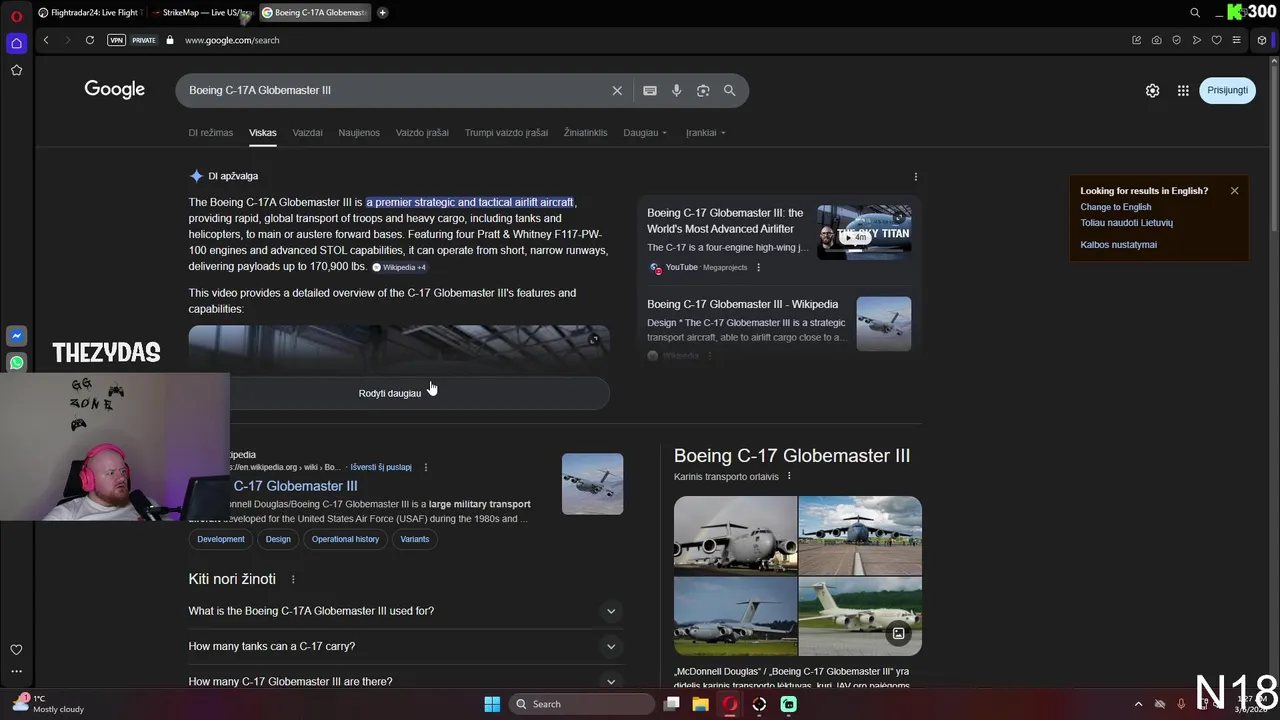This screenshot has width=1280, height=720.
Task: Open Kiti nori žinoti options dots
Action: pyautogui.click(x=293, y=580)
